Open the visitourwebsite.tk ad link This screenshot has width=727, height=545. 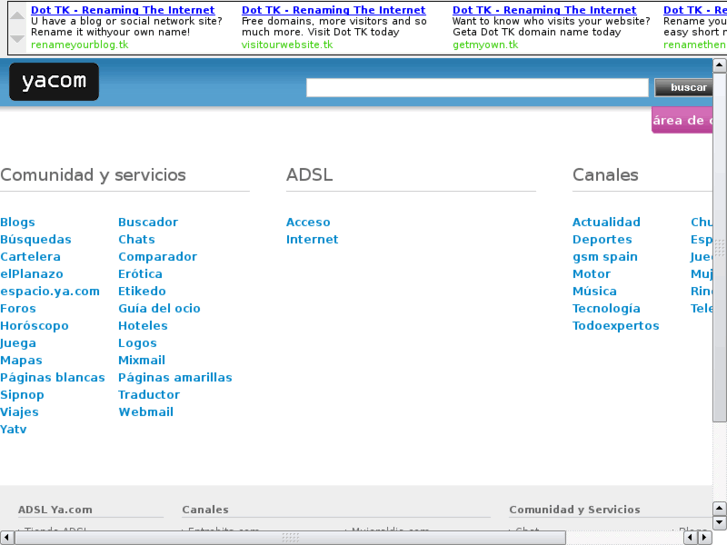[287, 45]
